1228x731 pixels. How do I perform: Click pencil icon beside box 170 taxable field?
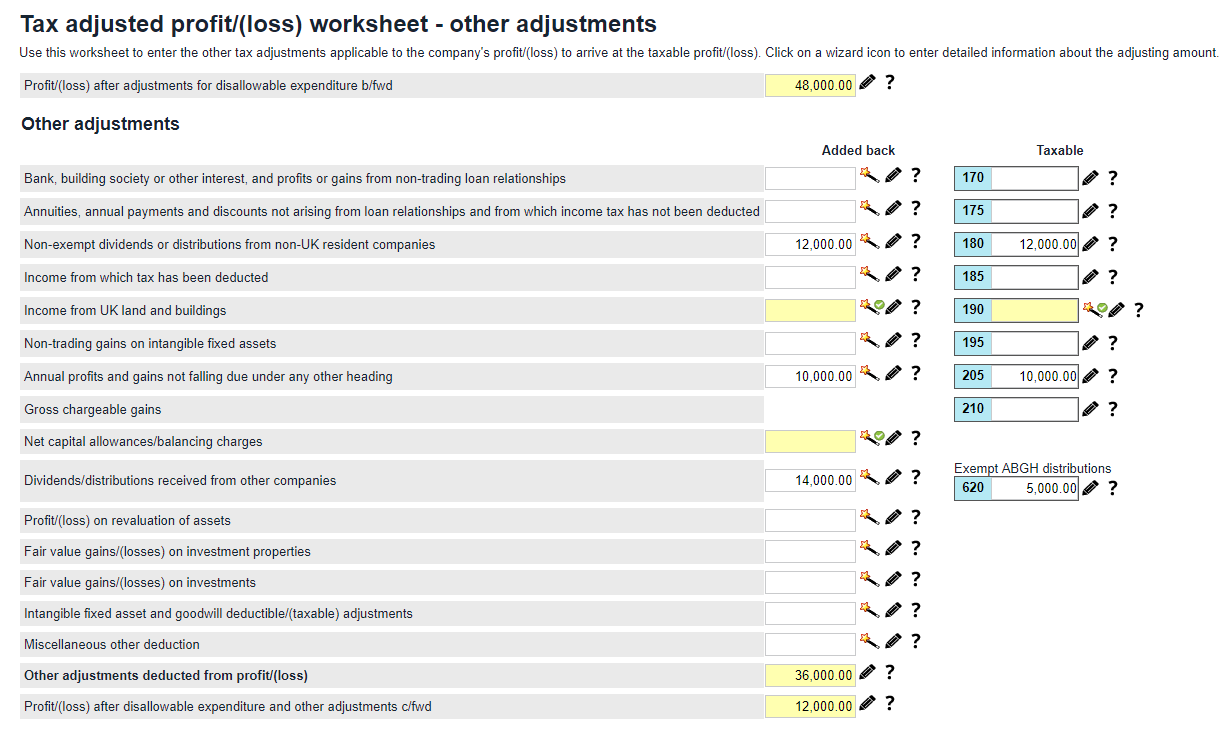tap(1091, 179)
